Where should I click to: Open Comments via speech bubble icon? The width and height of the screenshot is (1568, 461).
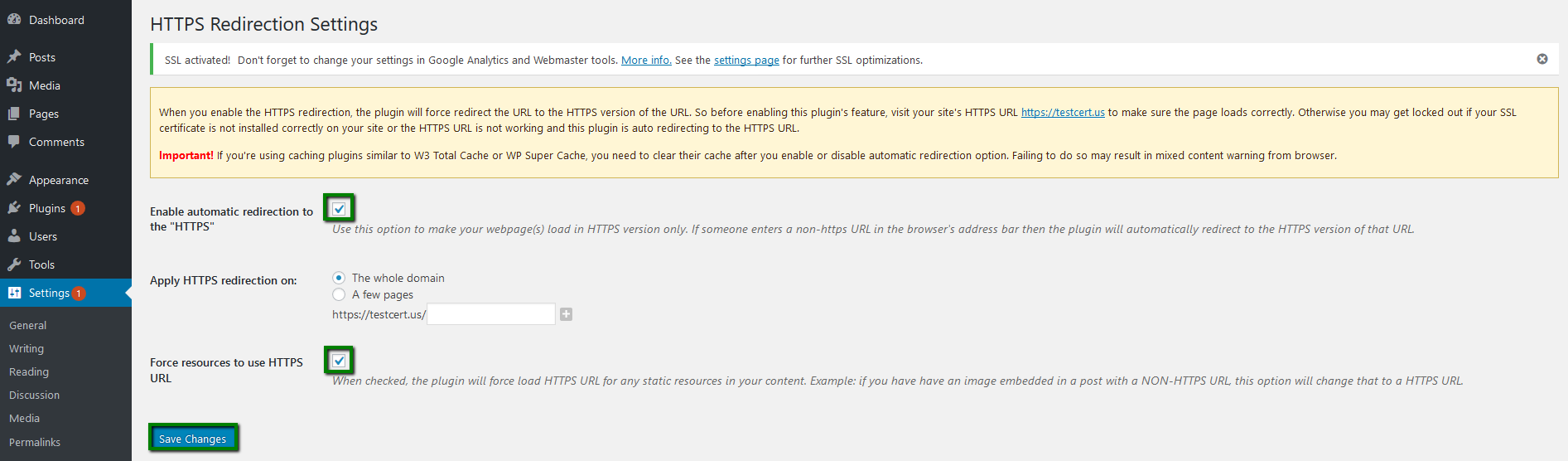click(14, 142)
